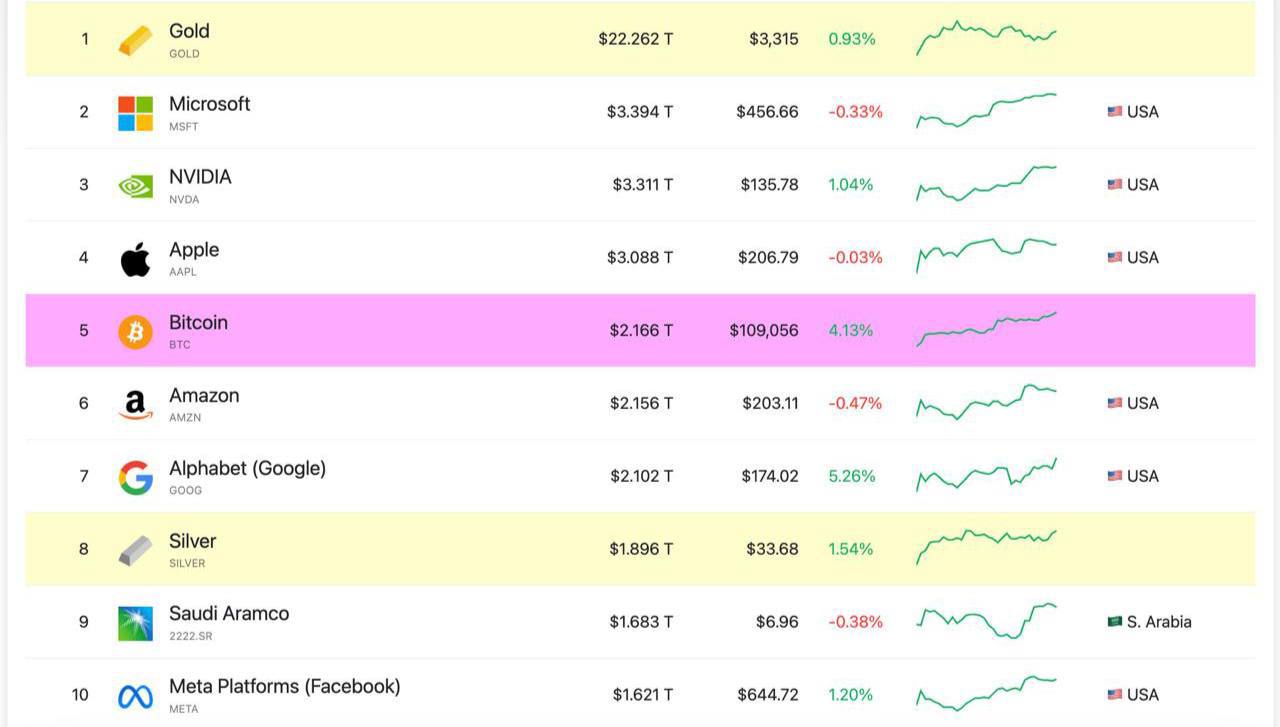This screenshot has width=1280, height=727.
Task: Click the Gold bar icon
Action: pos(135,40)
